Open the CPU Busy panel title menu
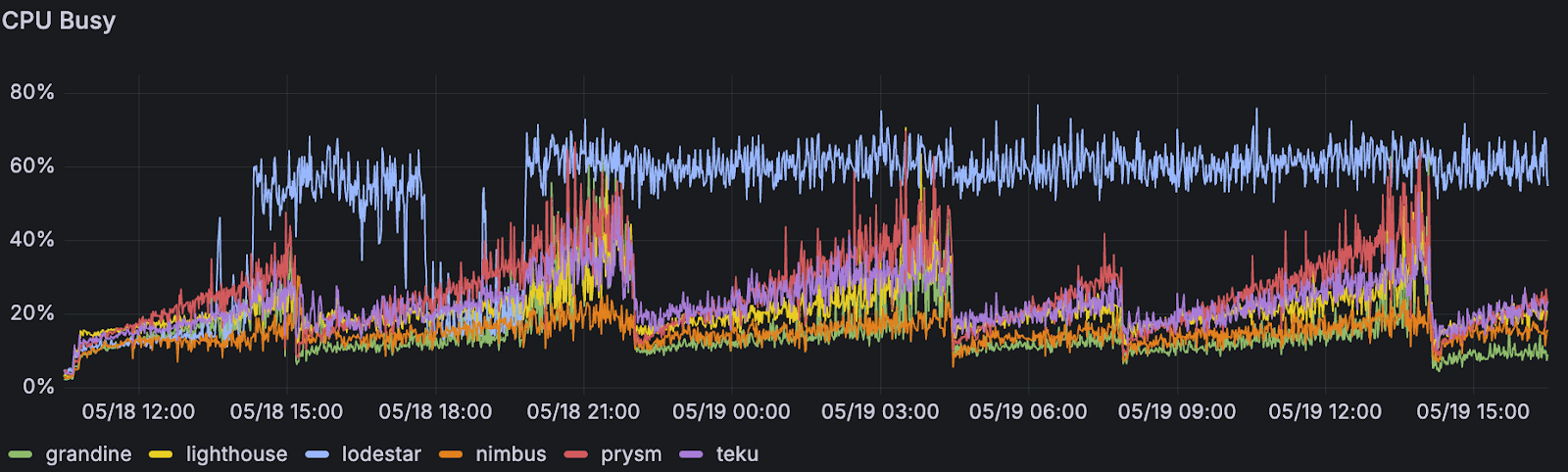Screen dimensions: 1568x472 (59, 21)
